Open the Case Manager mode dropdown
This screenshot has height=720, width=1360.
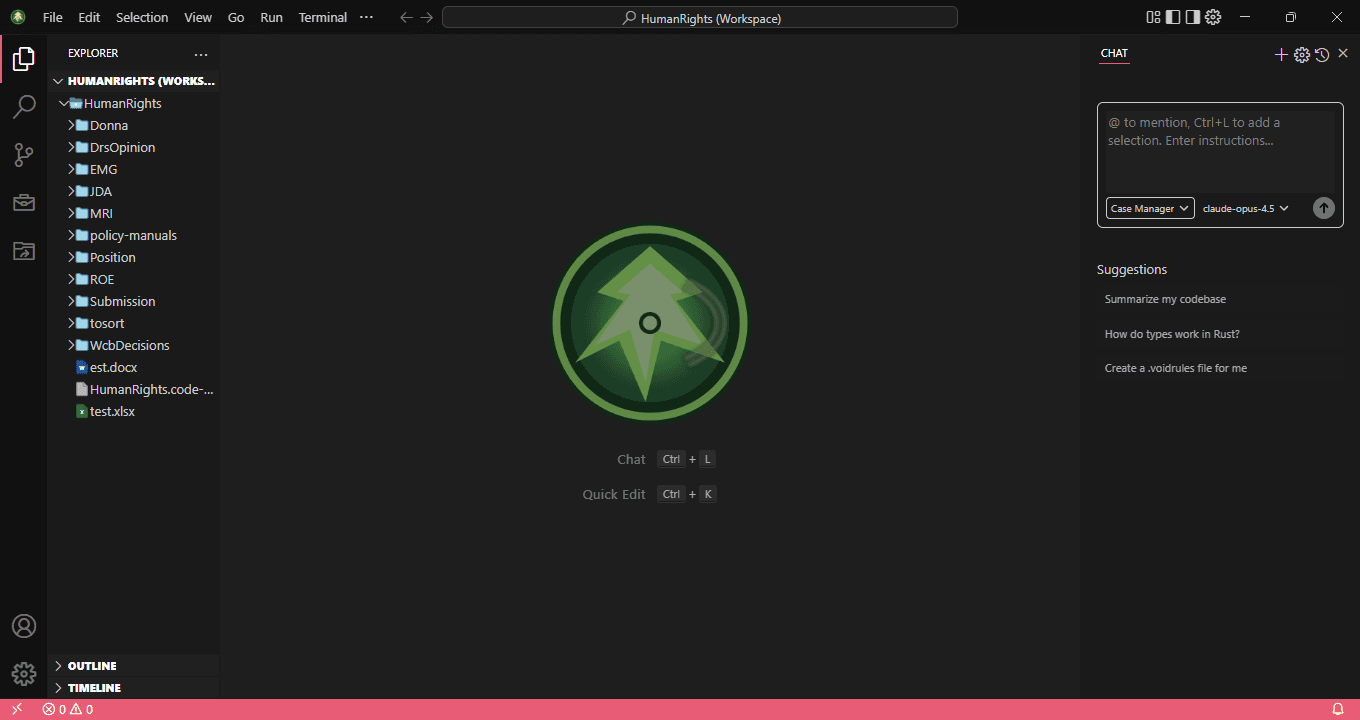click(1149, 208)
